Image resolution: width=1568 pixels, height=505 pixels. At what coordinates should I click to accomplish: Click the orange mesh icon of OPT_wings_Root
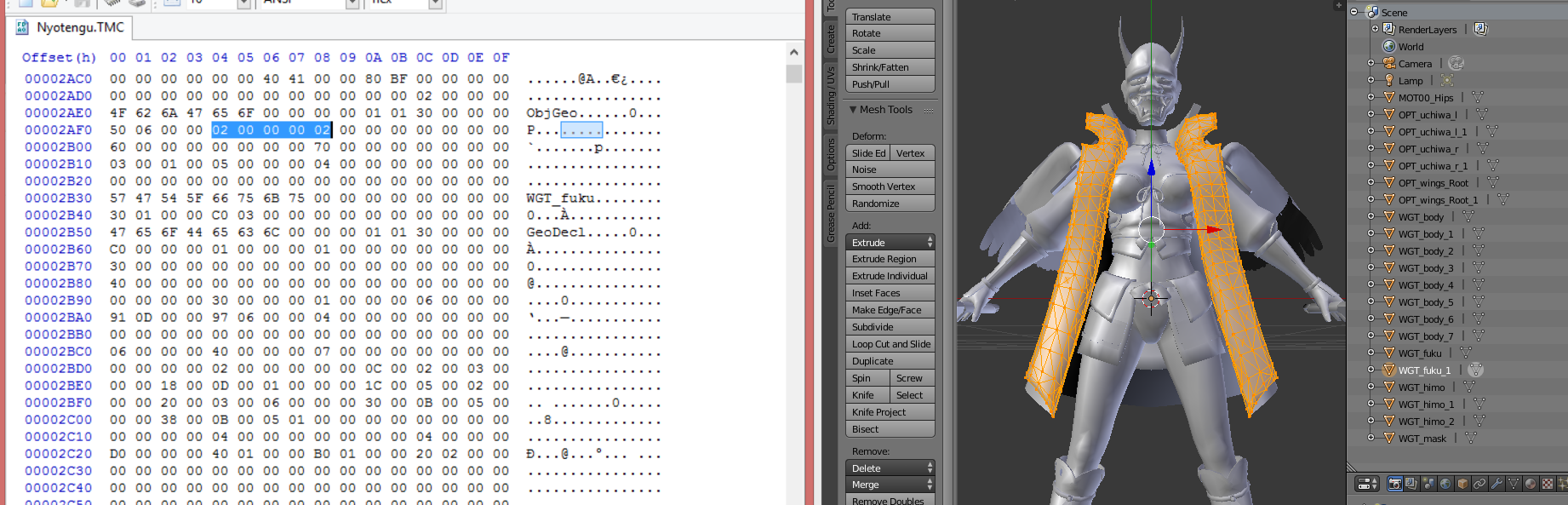click(1389, 182)
